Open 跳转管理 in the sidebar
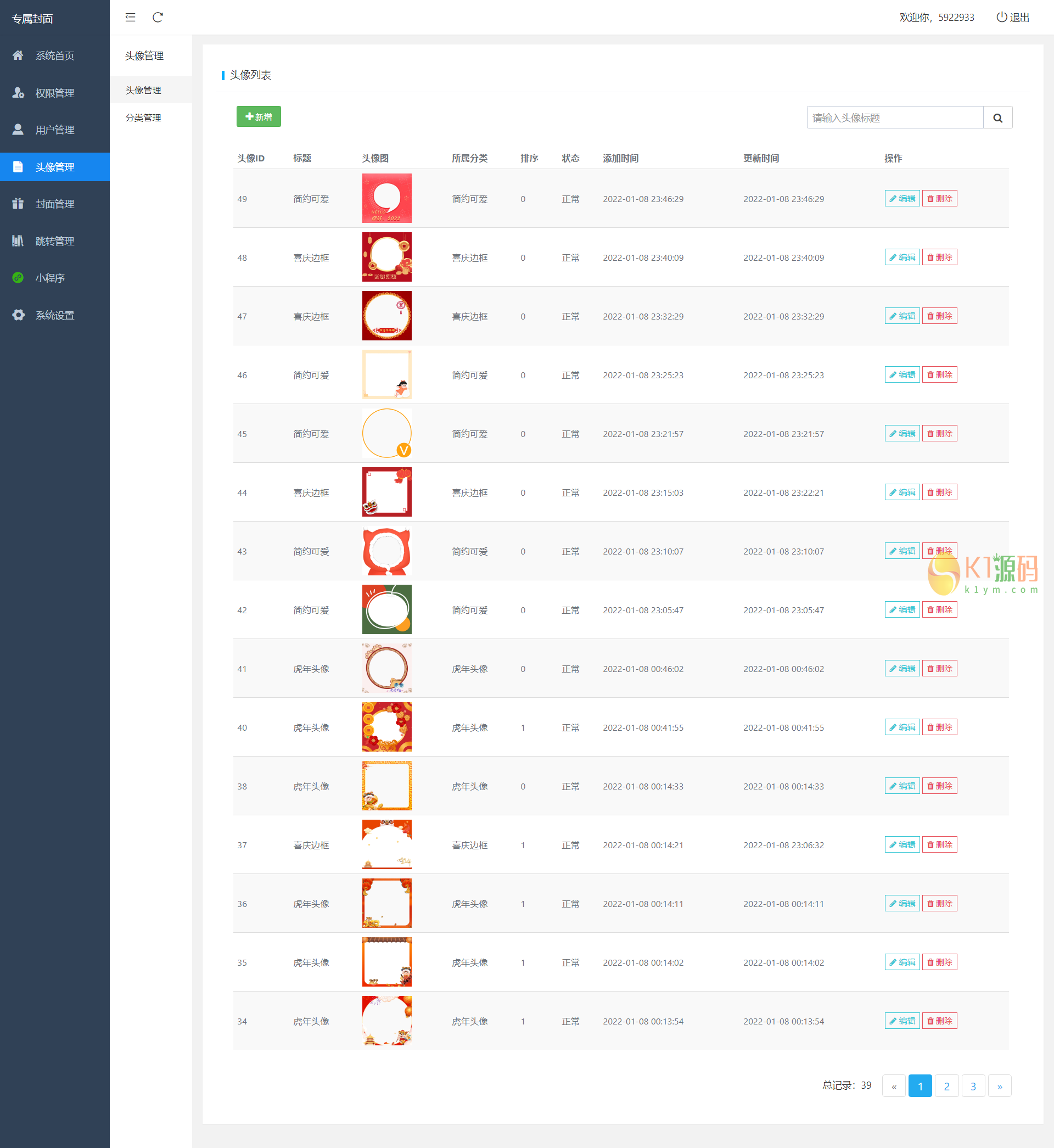This screenshot has width=1054, height=1148. 54,241
